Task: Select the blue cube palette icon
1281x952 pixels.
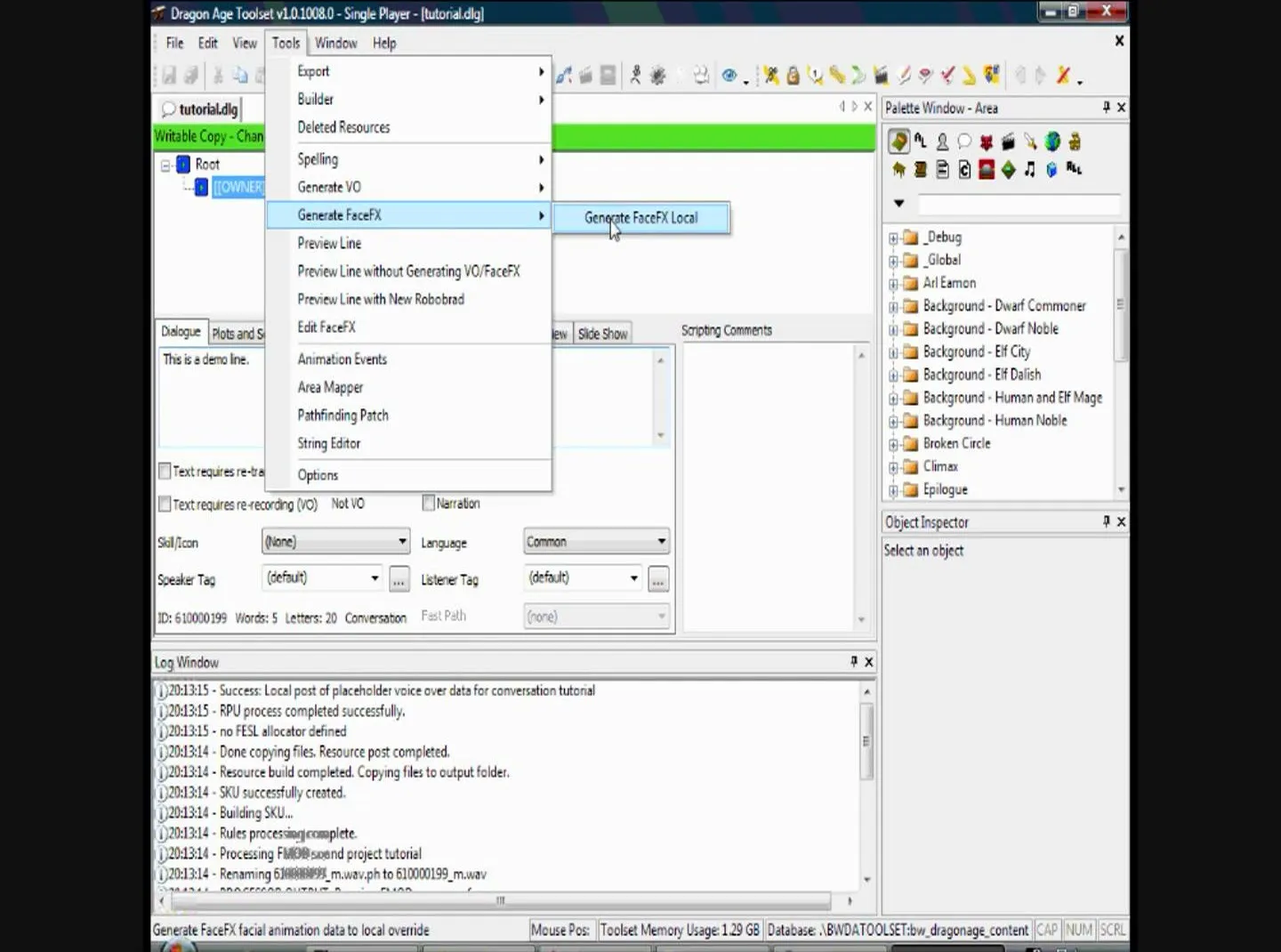Action: [x=1052, y=169]
